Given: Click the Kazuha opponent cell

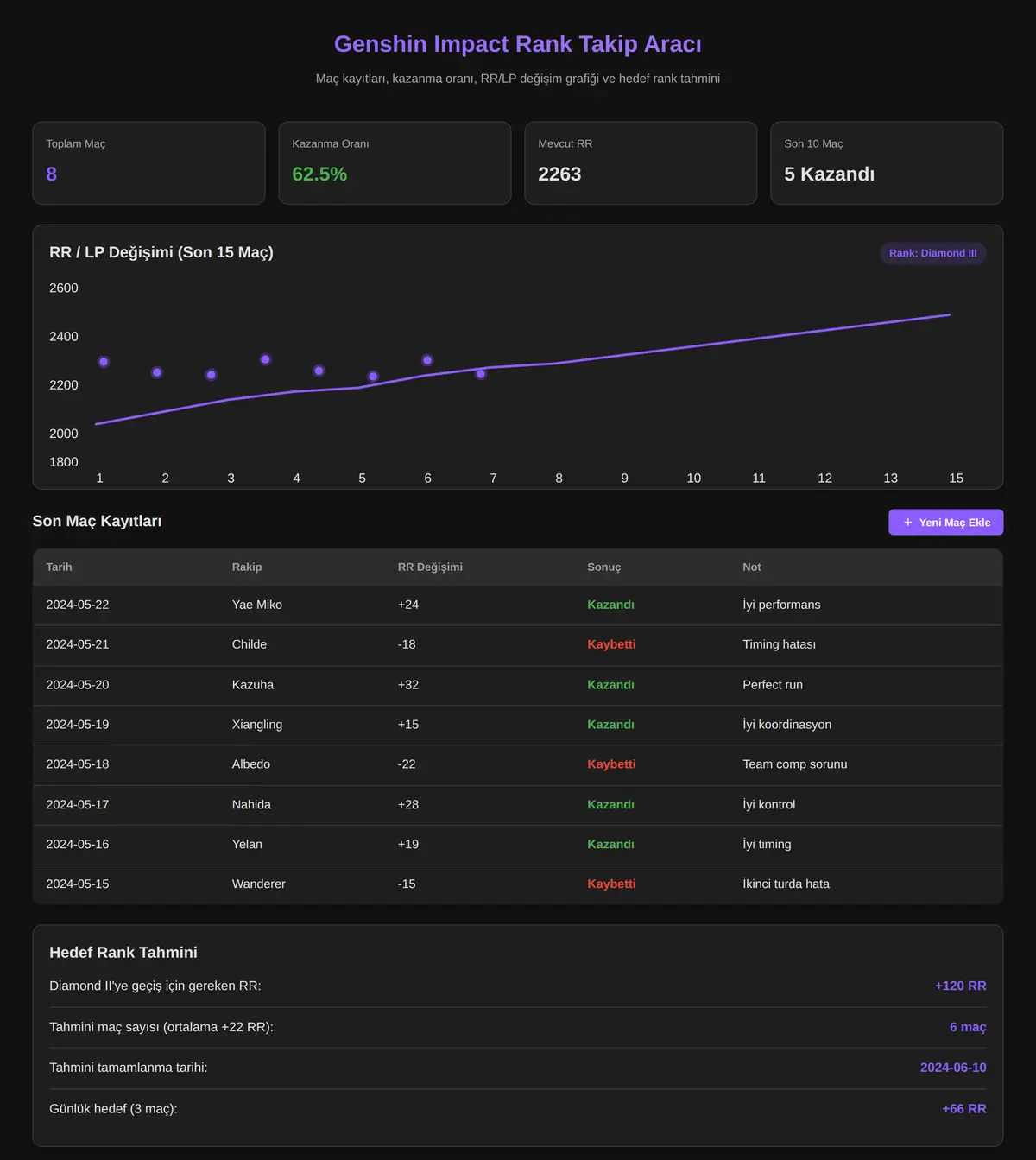Looking at the screenshot, I should [x=253, y=685].
